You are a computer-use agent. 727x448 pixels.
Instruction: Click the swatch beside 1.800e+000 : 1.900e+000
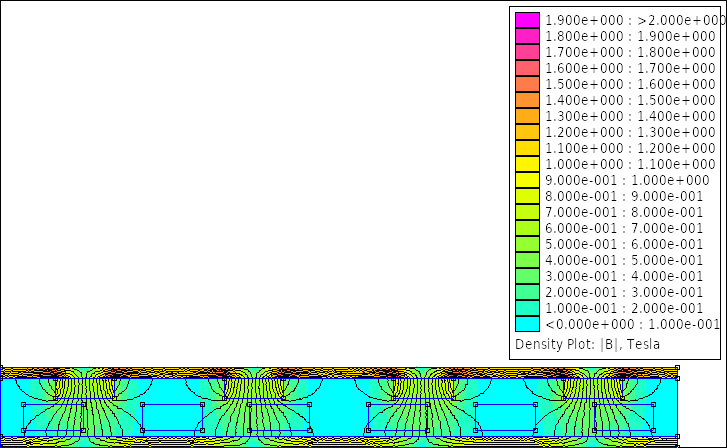pyautogui.click(x=527, y=36)
